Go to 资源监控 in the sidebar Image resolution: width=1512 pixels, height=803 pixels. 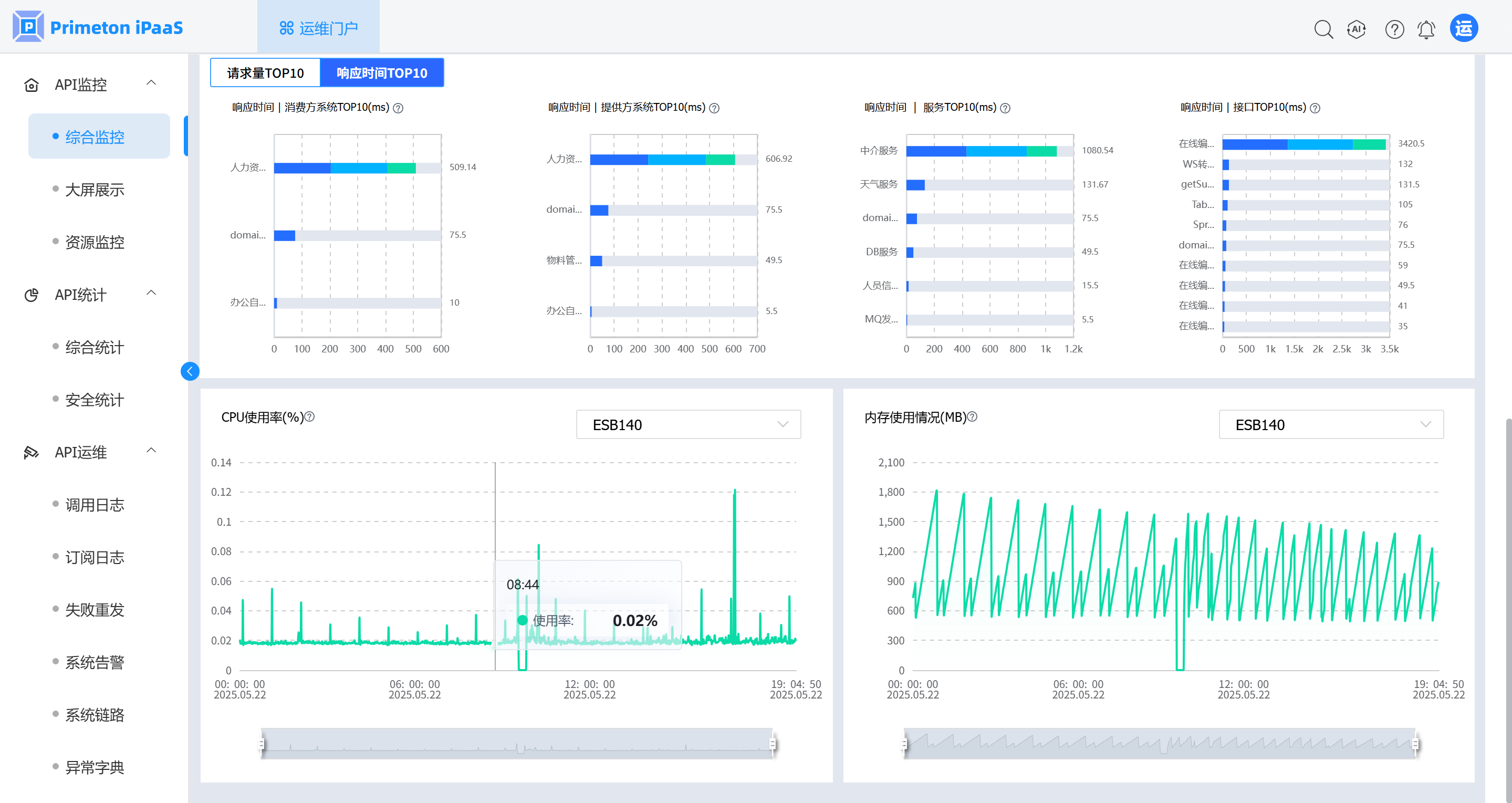coord(95,242)
